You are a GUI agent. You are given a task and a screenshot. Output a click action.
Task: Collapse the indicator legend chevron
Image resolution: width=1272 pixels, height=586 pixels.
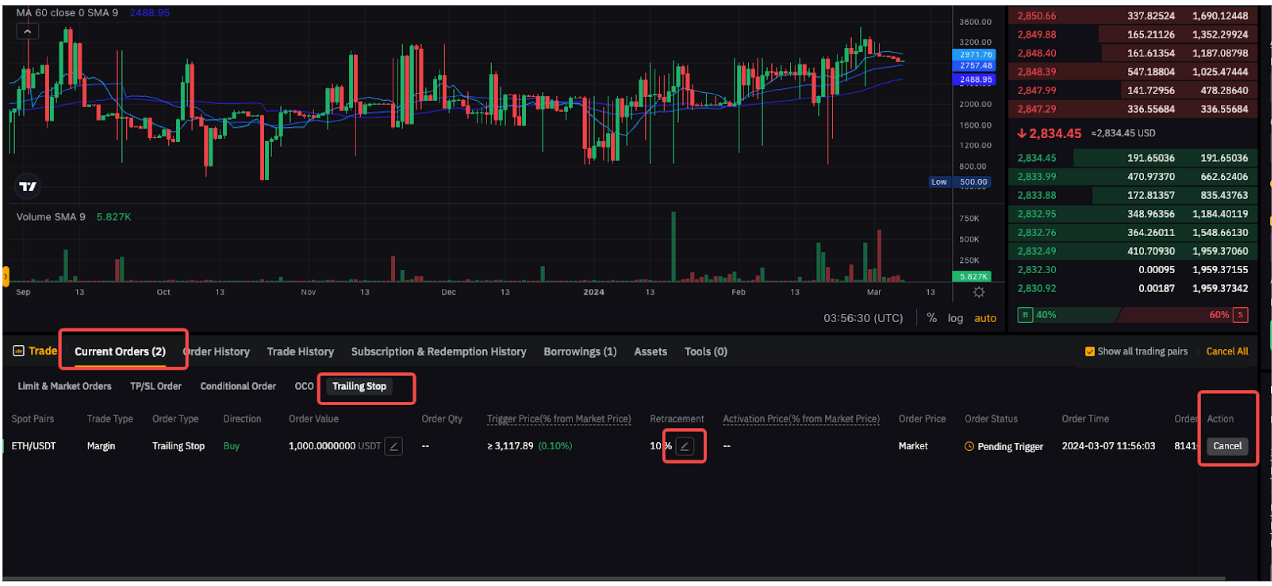(x=28, y=31)
